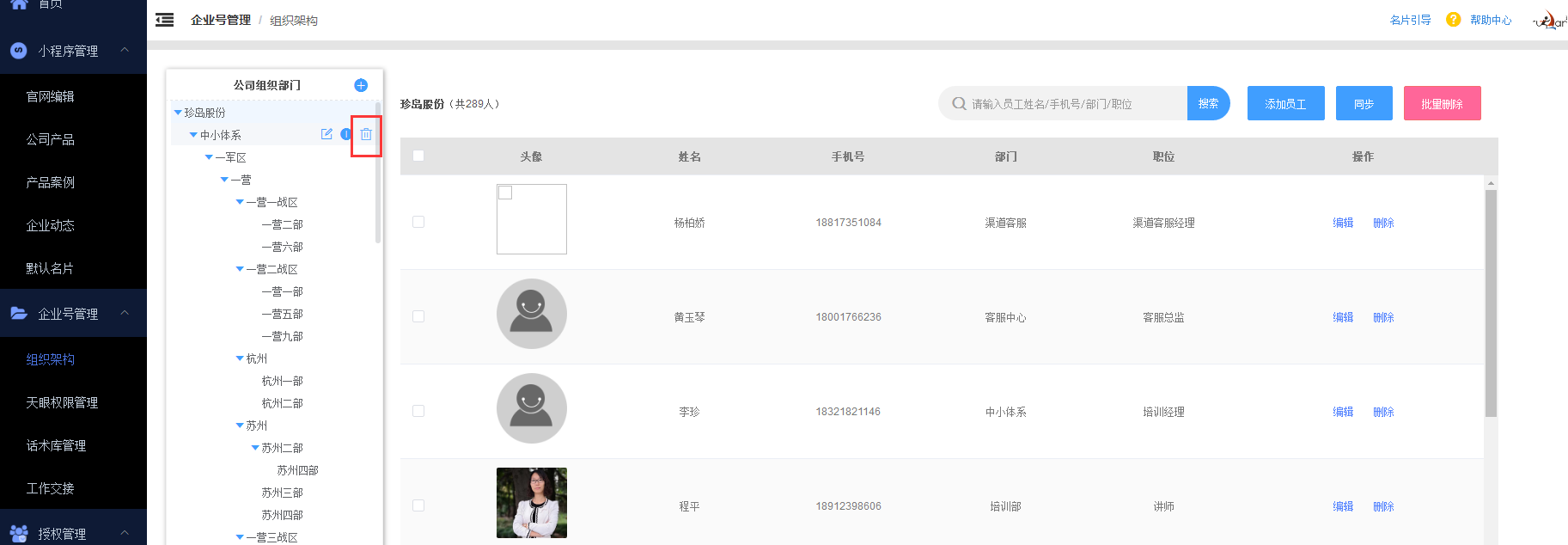
Task: Click the 授权管理 people icon
Action: [19, 534]
